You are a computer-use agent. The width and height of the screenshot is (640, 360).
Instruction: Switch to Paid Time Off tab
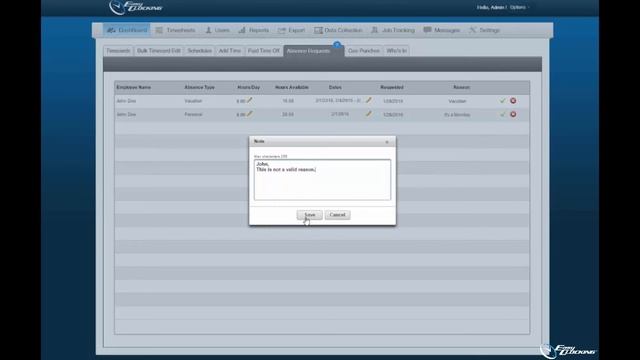[x=263, y=51]
